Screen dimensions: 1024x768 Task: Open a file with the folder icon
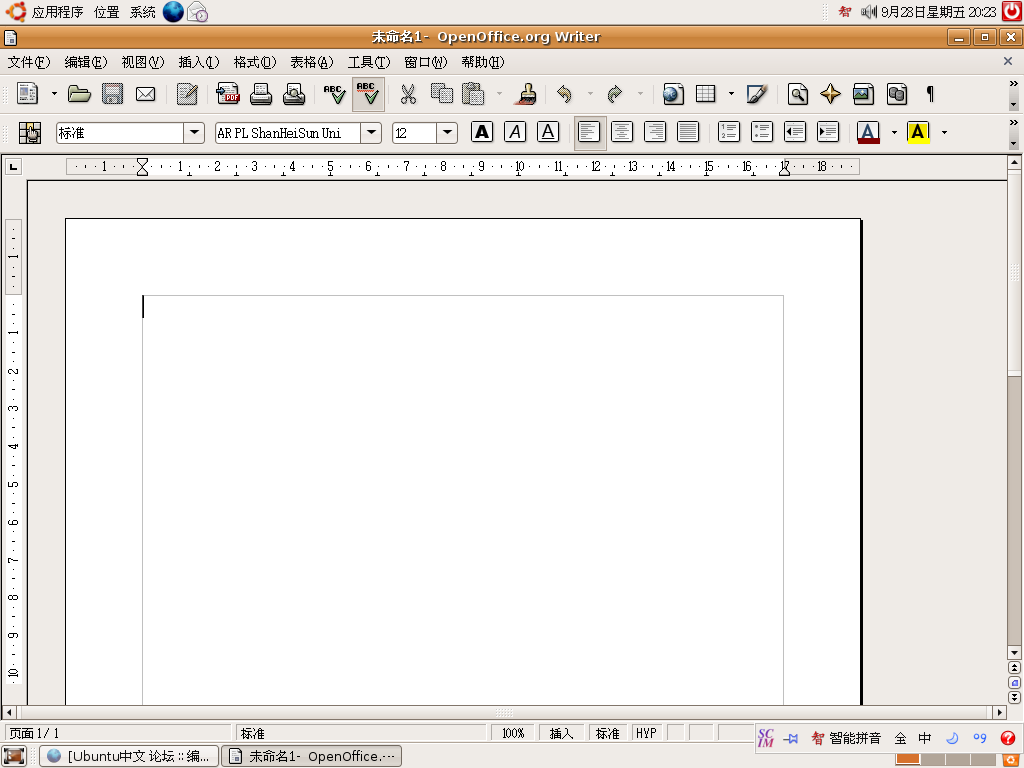point(79,94)
